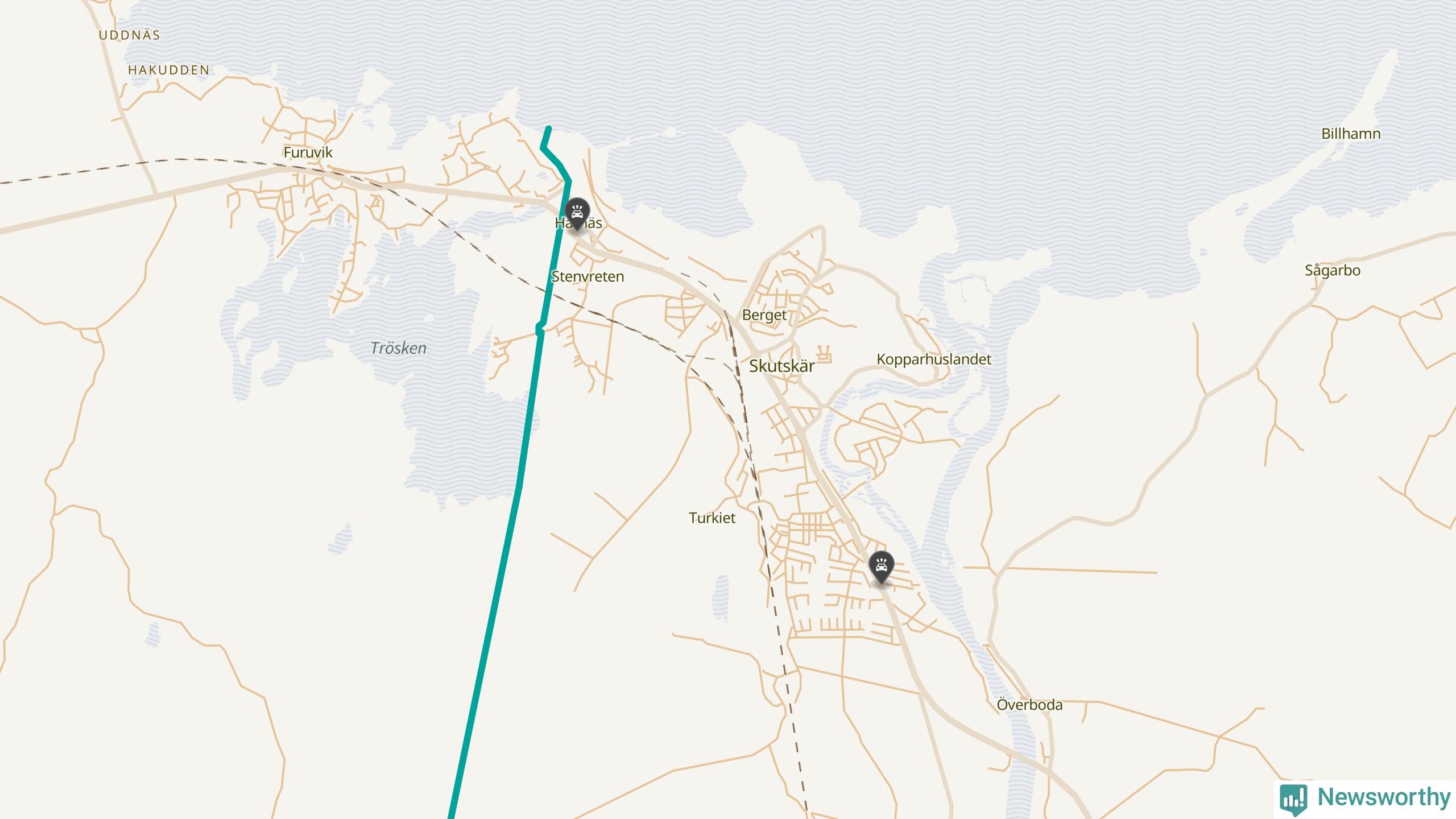Click the castle symbol near Skutskär
Screen dimensions: 1456x819
[x=824, y=354]
